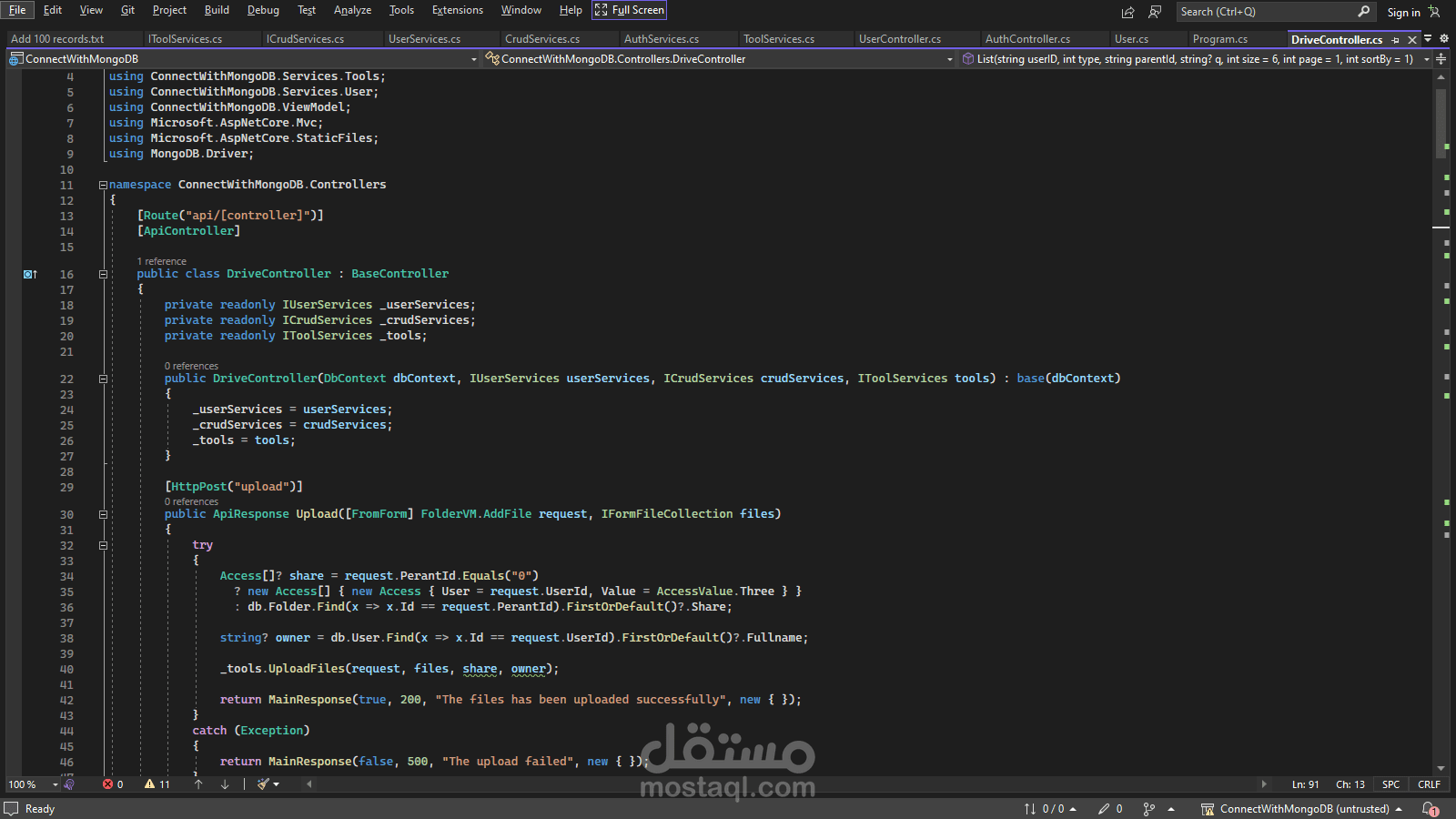The image size is (1456, 819).
Task: Collapse the Upload method at line 30
Action: click(103, 514)
